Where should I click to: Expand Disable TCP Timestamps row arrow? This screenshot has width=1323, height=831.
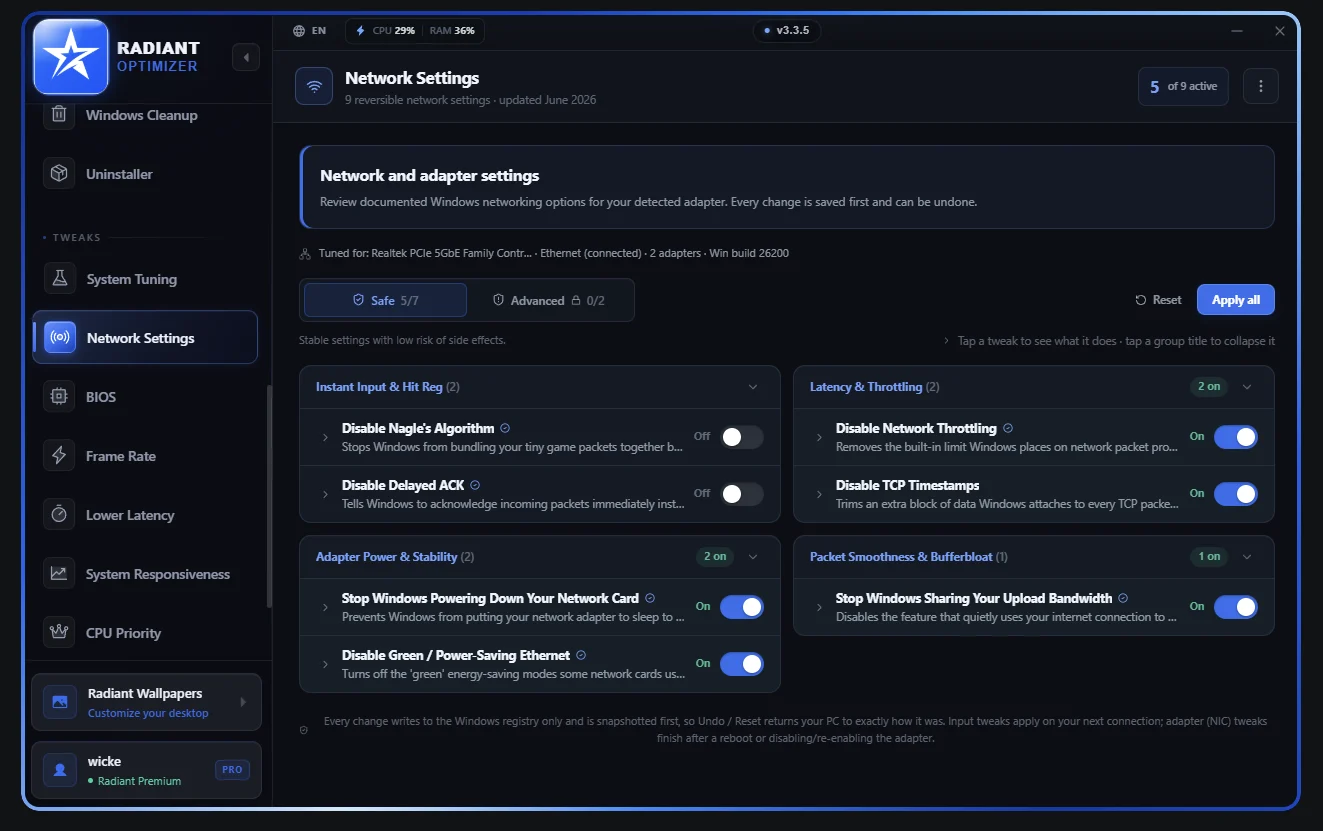[x=819, y=495]
